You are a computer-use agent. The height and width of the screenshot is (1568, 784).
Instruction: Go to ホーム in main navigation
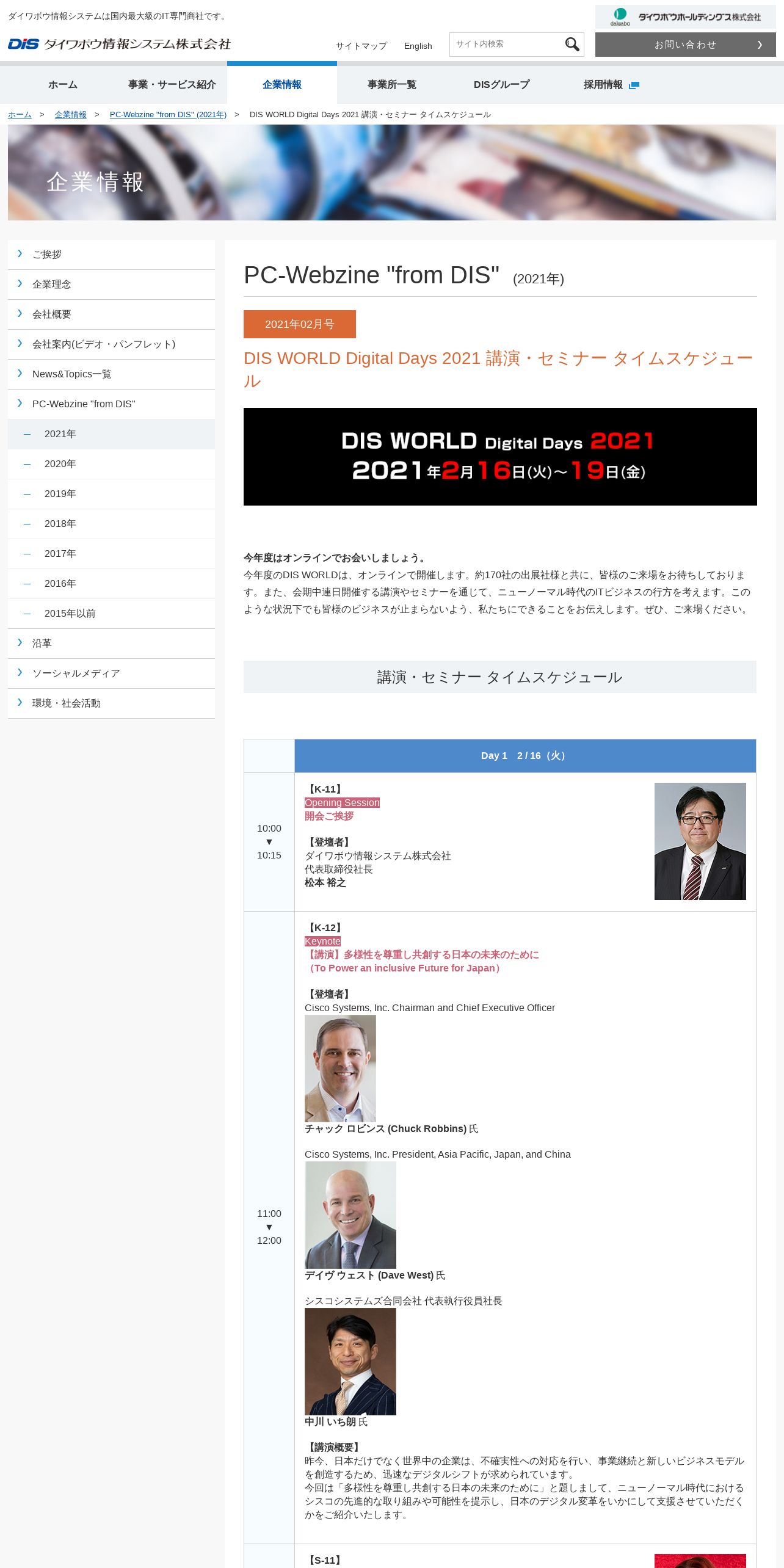coord(63,85)
